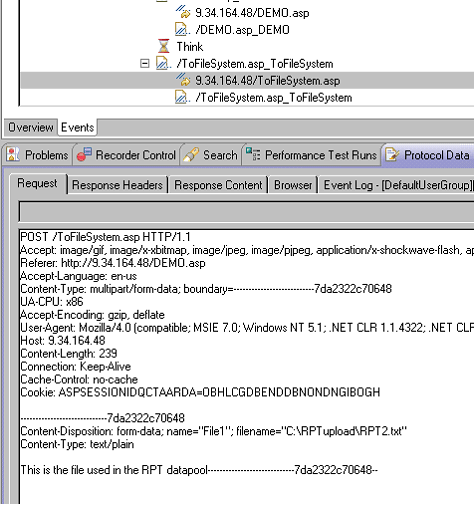Image resolution: width=475 pixels, height=505 pixels.
Task: Select the Events tab
Action: point(77,127)
